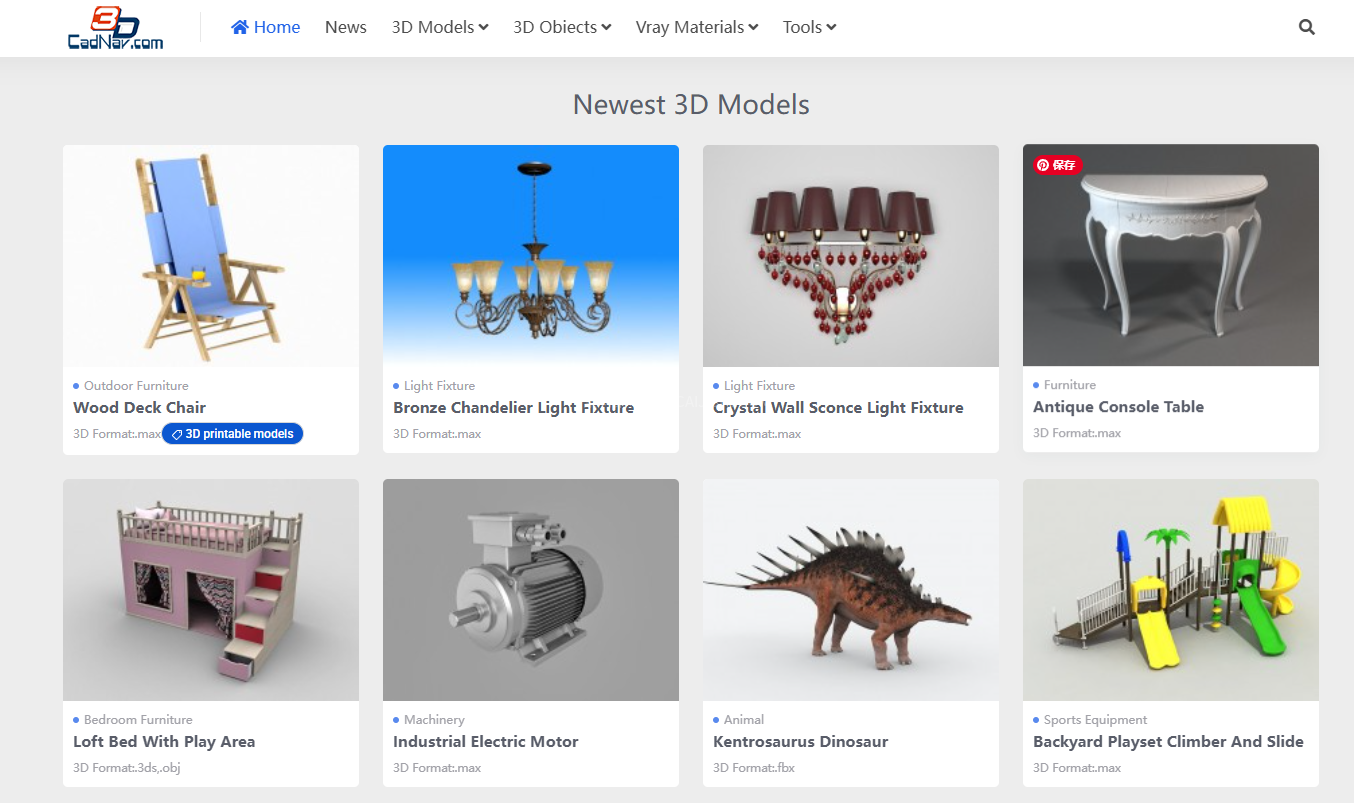Go to the Home page link

click(266, 27)
